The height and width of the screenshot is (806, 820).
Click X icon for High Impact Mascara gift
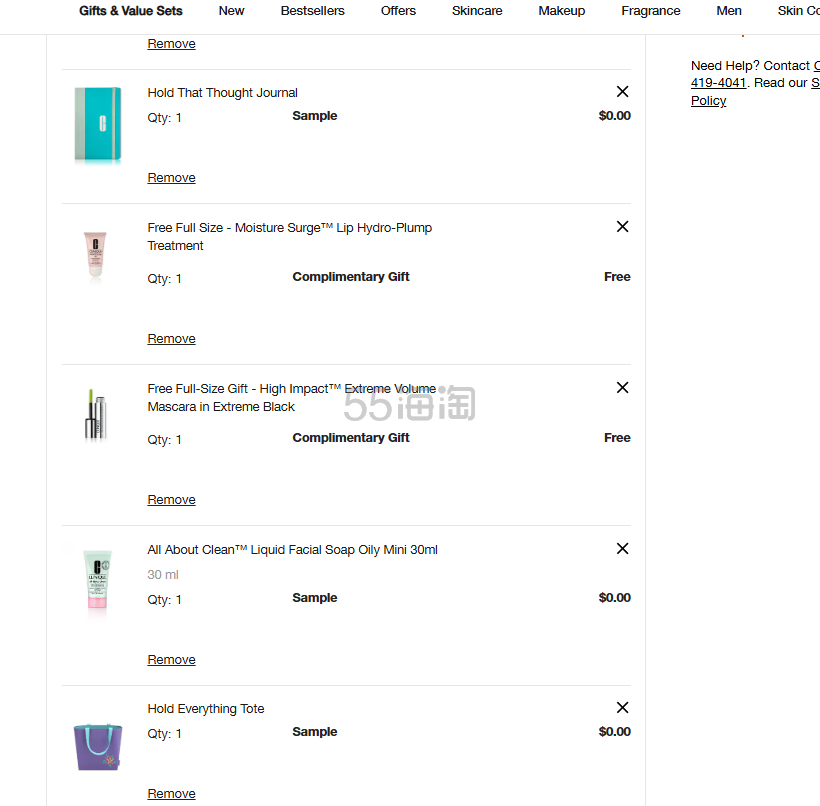(622, 388)
